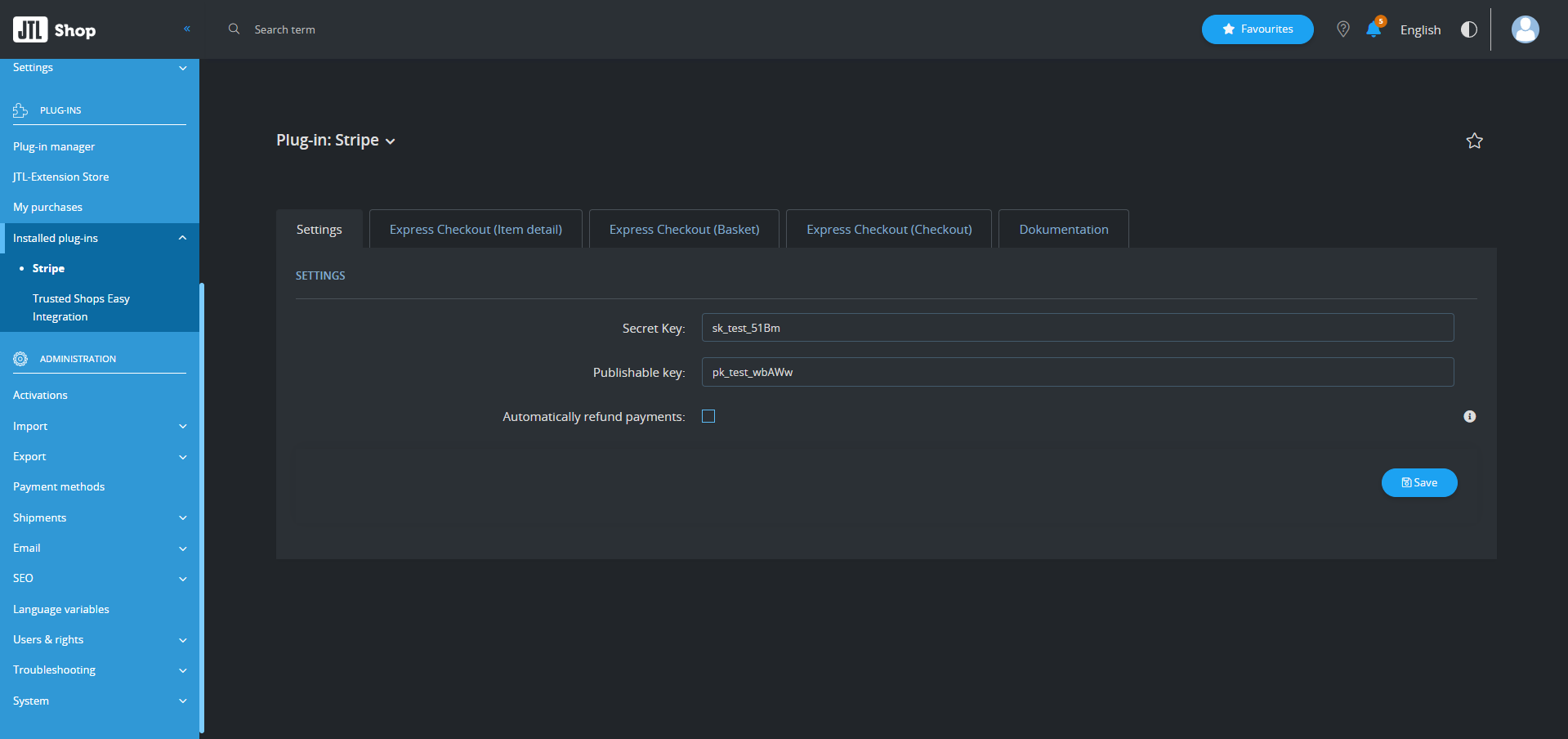The image size is (1568, 739).
Task: Open the location pin icon
Action: coord(1342,29)
